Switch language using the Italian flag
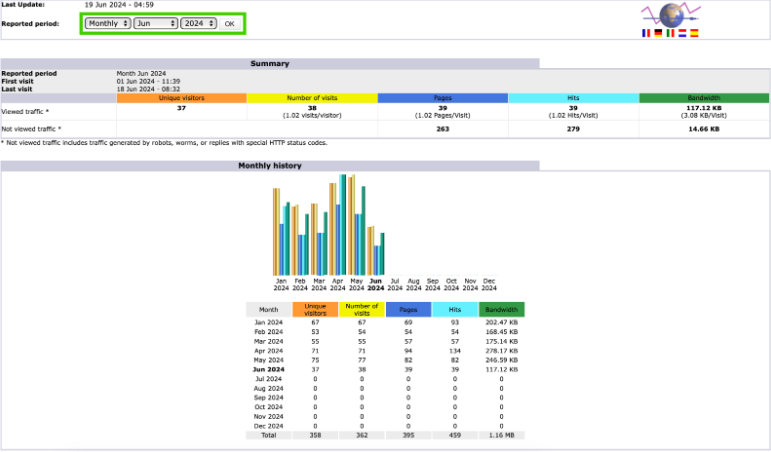 coord(669,33)
